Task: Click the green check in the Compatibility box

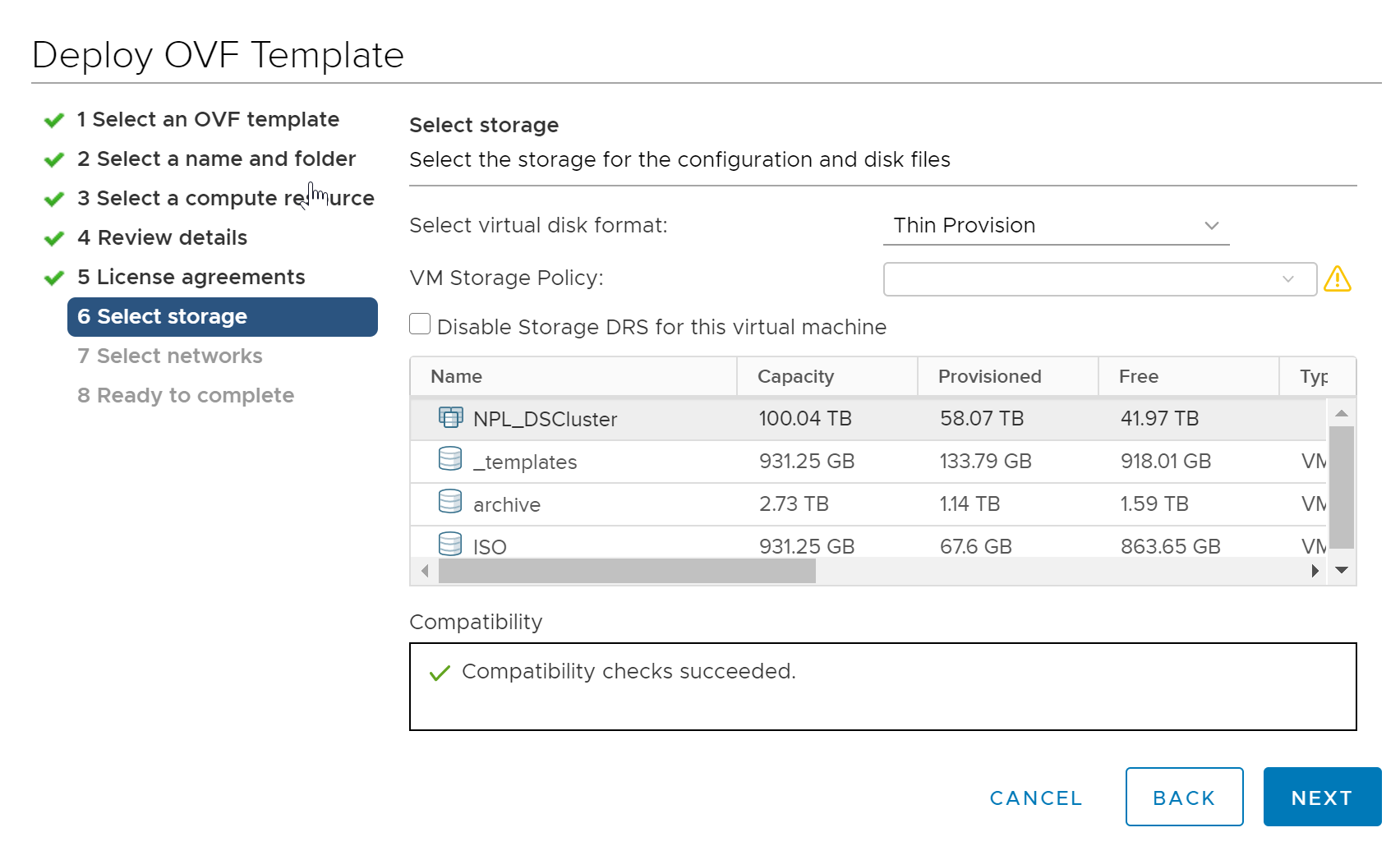Action: [440, 672]
